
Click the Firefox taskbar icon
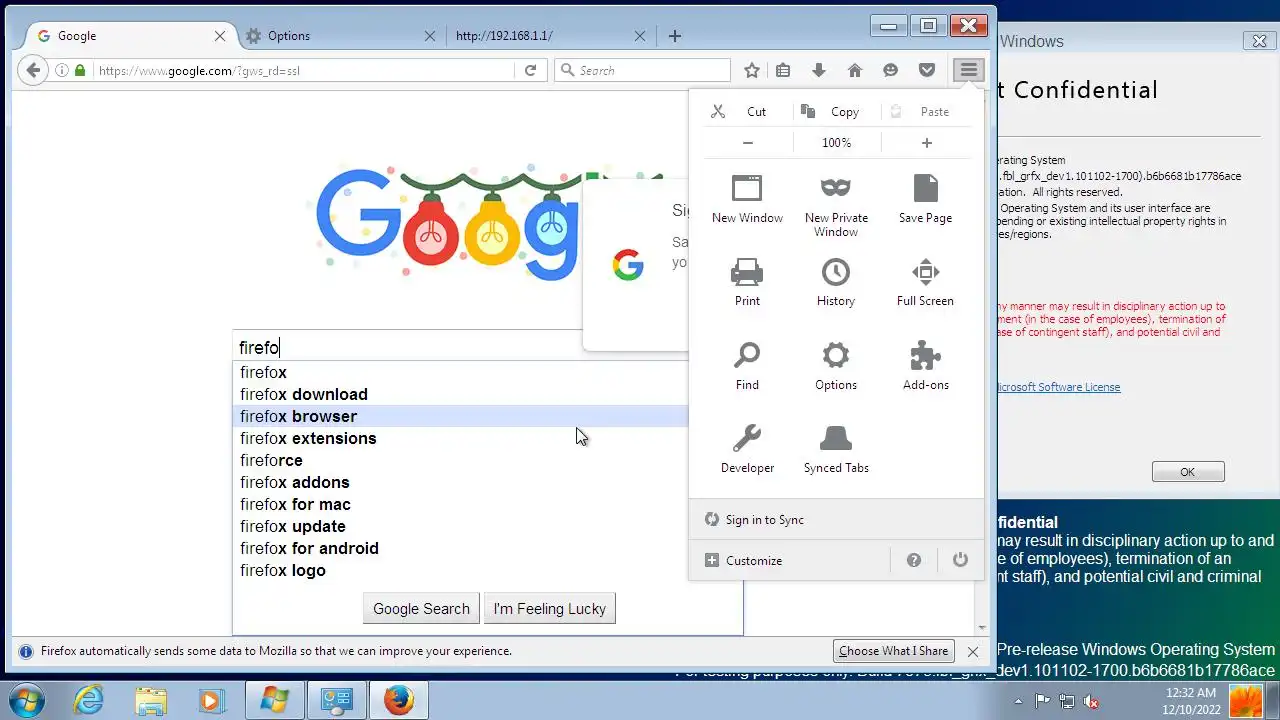pyautogui.click(x=398, y=700)
